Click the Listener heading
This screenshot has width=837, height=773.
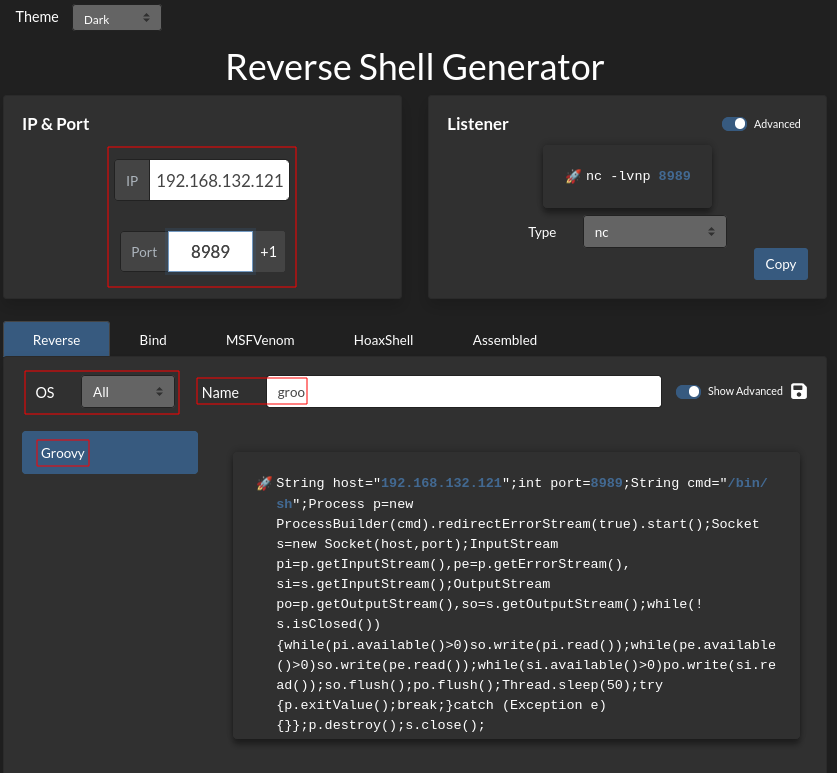(x=478, y=124)
